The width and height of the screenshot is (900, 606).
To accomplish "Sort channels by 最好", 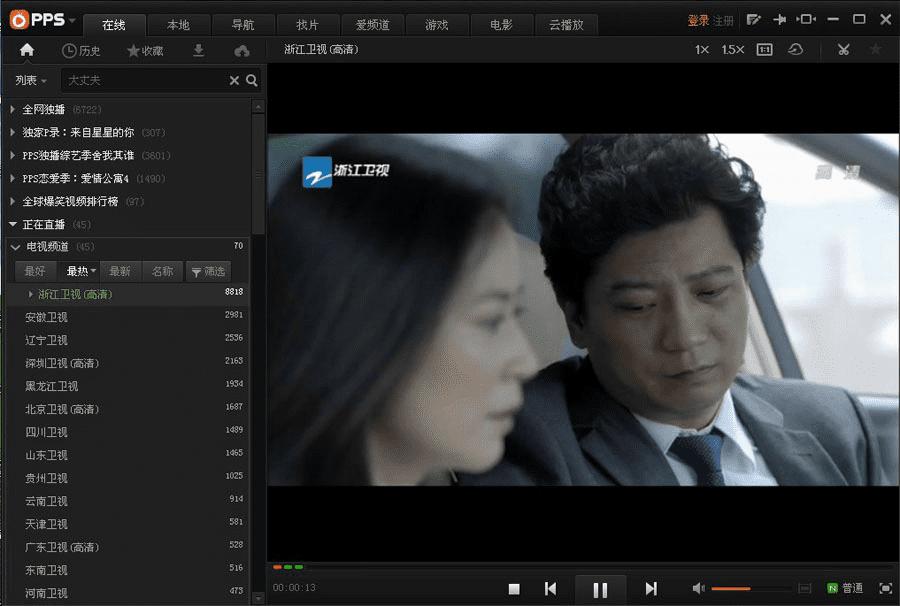I will point(34,271).
